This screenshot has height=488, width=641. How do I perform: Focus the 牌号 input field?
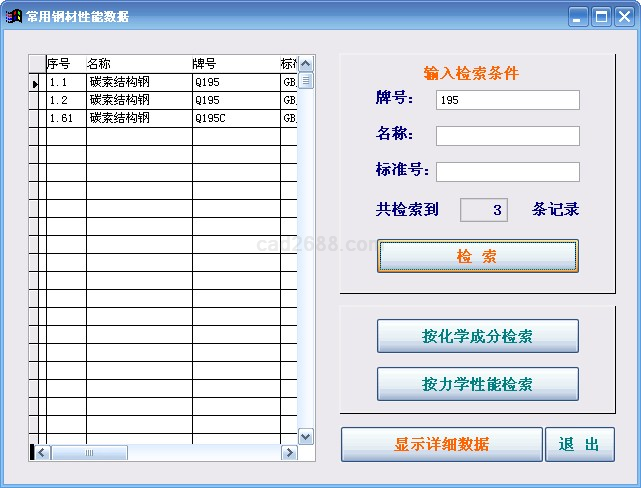point(507,100)
